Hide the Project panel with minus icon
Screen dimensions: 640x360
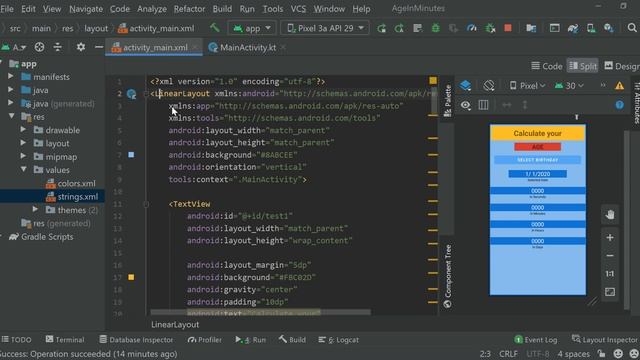click(98, 47)
